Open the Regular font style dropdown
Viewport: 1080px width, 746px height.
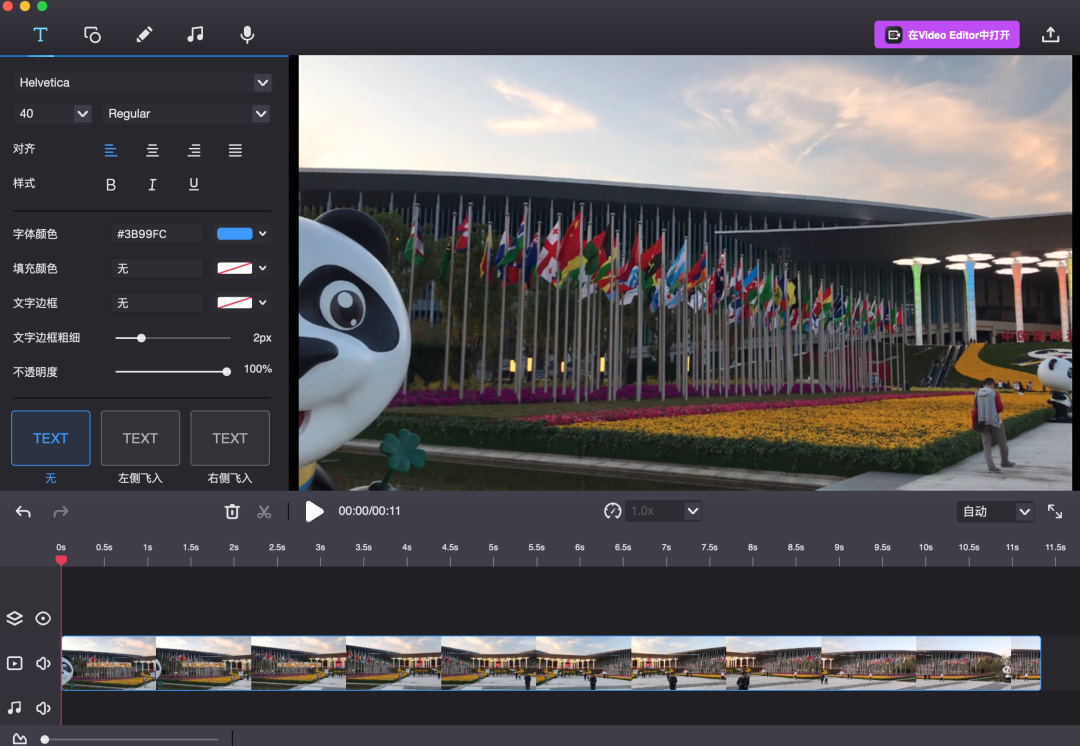coord(186,114)
